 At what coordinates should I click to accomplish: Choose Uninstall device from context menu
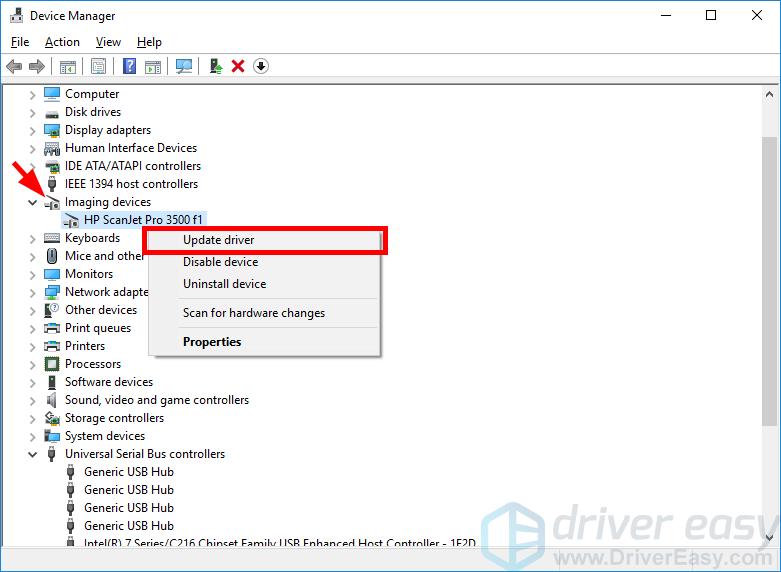click(x=224, y=284)
